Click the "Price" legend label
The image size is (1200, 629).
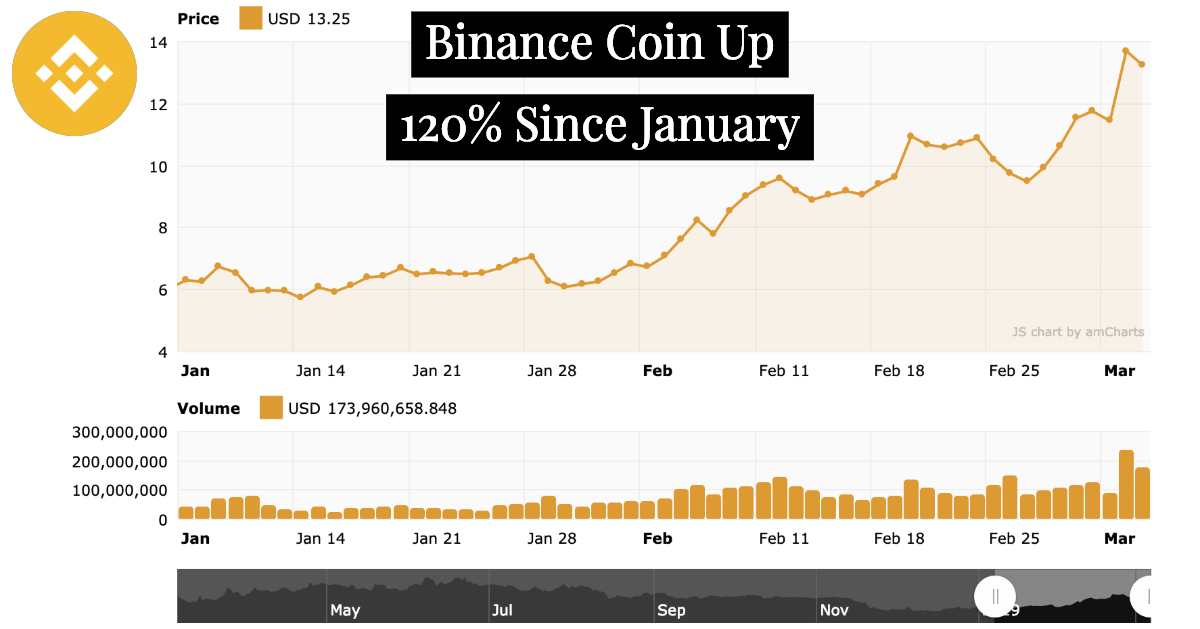(x=197, y=18)
